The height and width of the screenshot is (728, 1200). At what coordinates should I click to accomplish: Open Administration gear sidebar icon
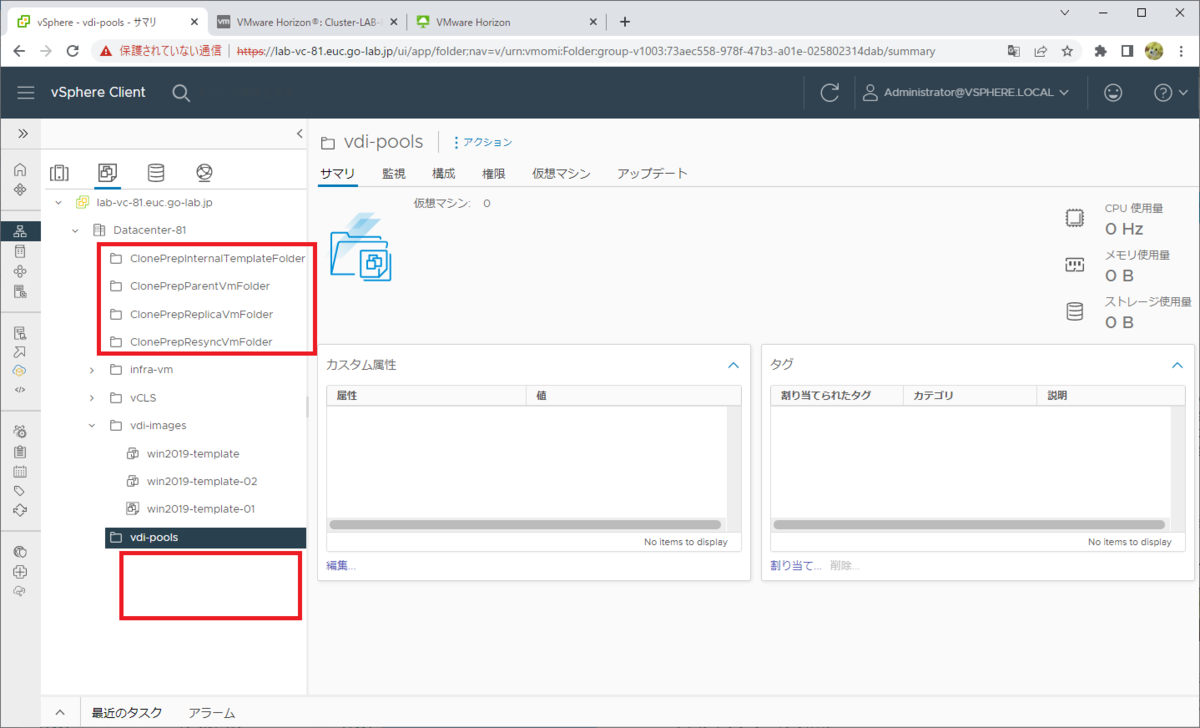tap(20, 432)
